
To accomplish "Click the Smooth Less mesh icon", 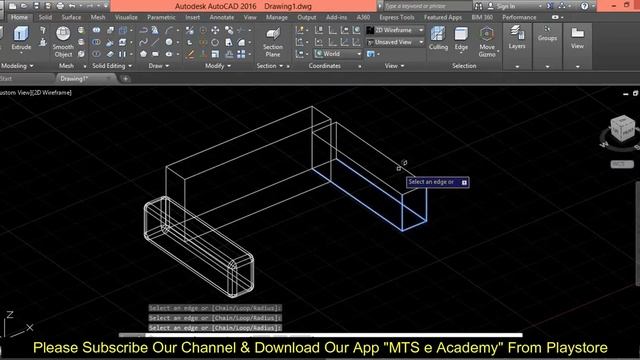I will [x=82, y=42].
